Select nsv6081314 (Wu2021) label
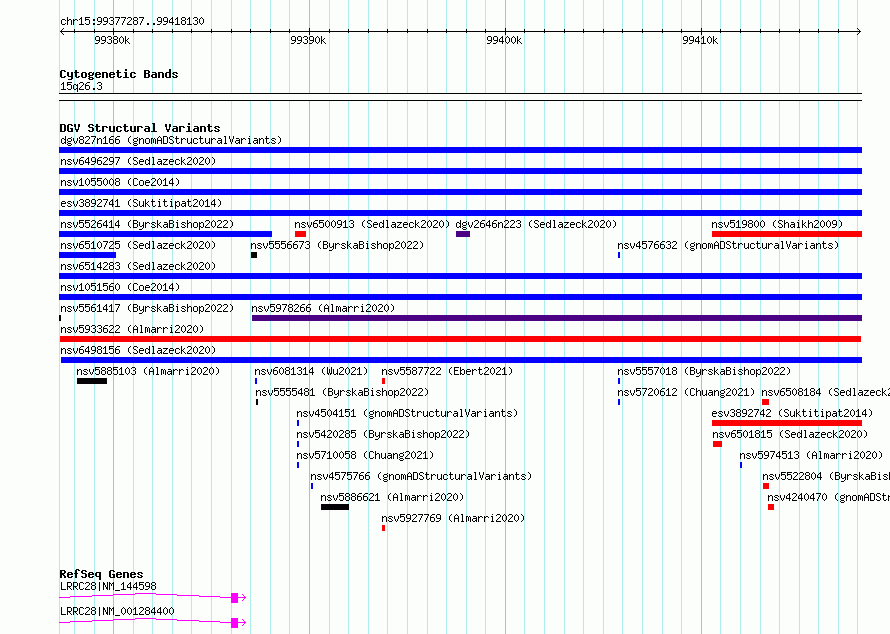Image resolution: width=890 pixels, height=634 pixels. [x=311, y=371]
